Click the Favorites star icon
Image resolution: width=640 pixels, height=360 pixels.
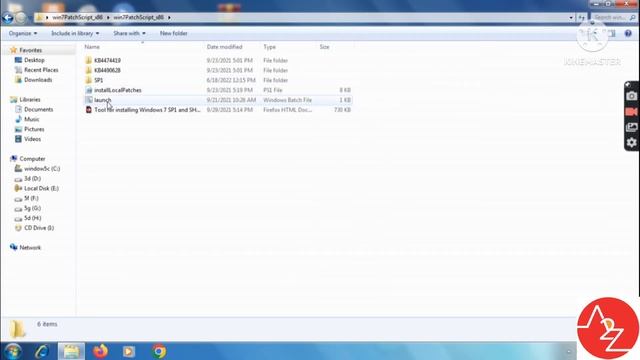13,50
